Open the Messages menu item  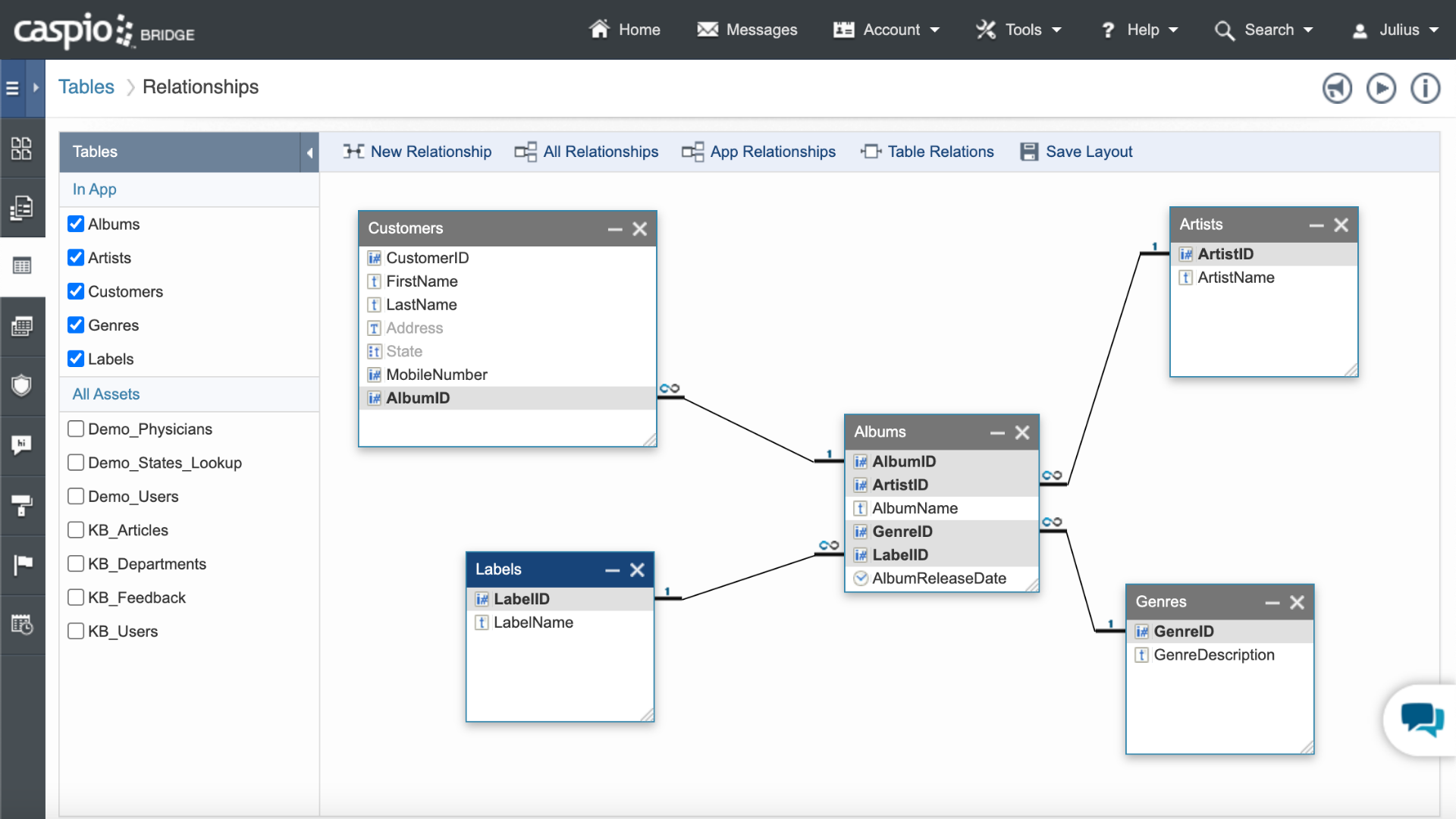747,30
